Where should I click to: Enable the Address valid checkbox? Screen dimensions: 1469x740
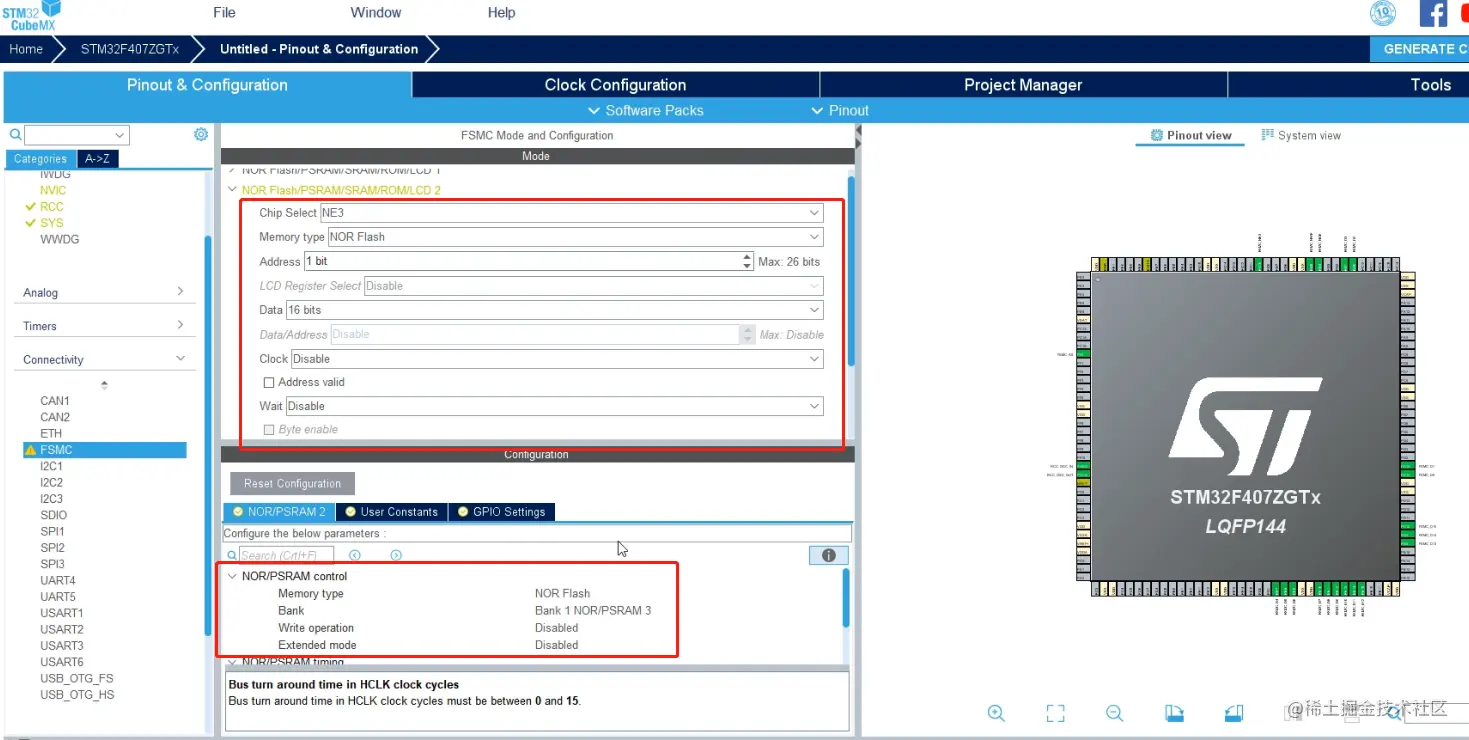coord(268,382)
